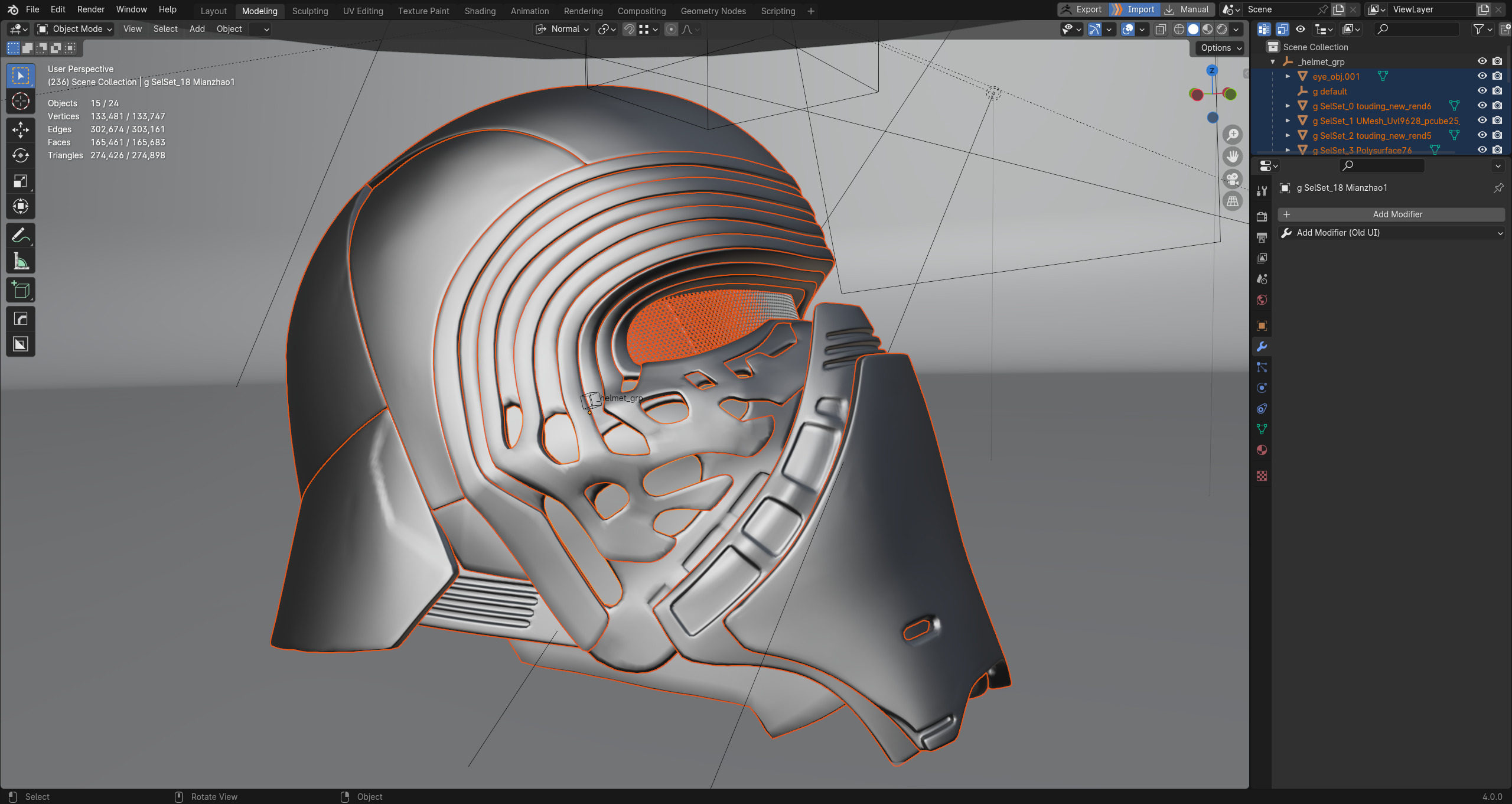Switch to the Shading workspace tab

(480, 11)
